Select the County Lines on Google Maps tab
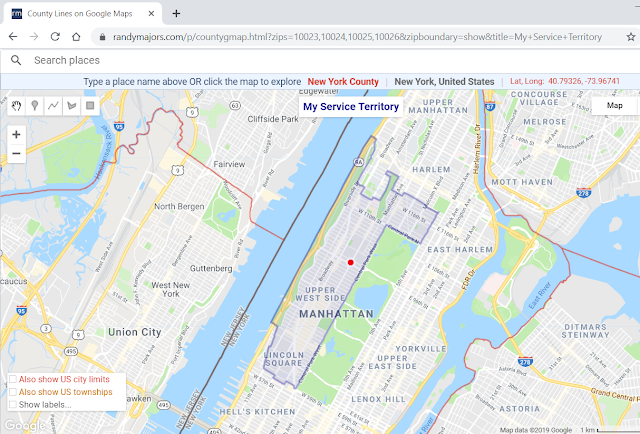 point(83,13)
